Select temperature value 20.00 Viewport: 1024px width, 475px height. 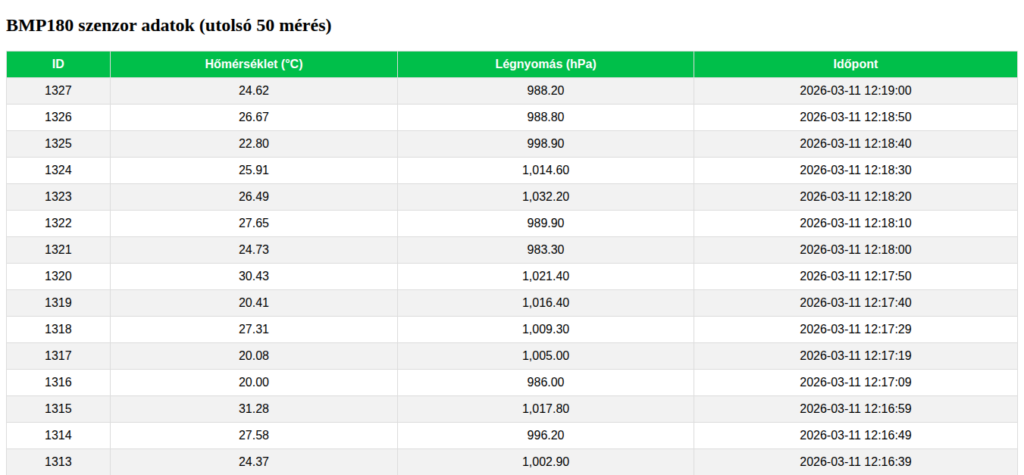coord(253,382)
